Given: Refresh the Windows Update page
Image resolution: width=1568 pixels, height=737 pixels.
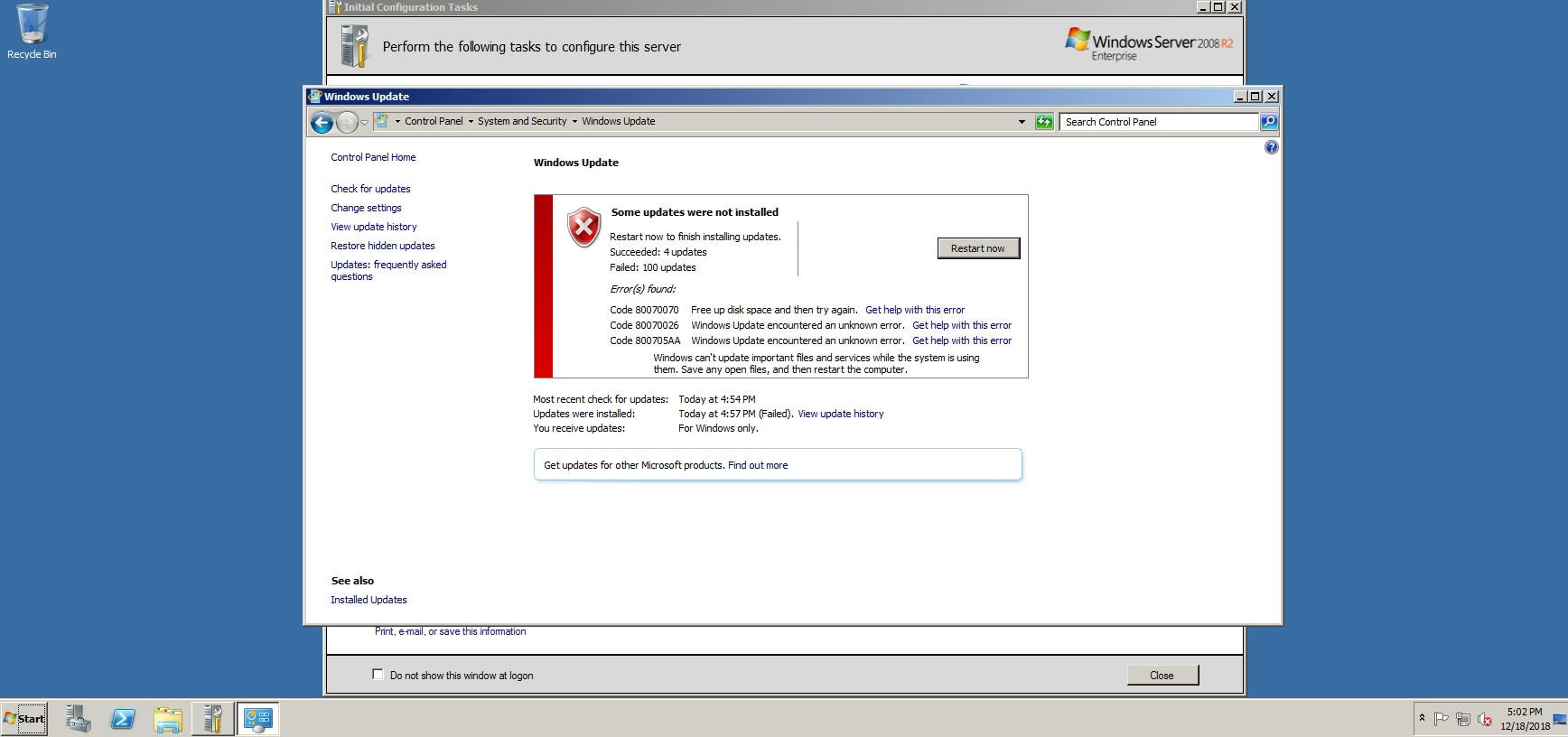Looking at the screenshot, I should click(x=1044, y=121).
